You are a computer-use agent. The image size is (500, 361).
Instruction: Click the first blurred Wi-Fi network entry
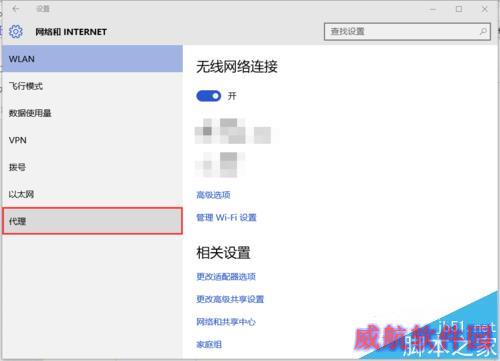pos(233,131)
